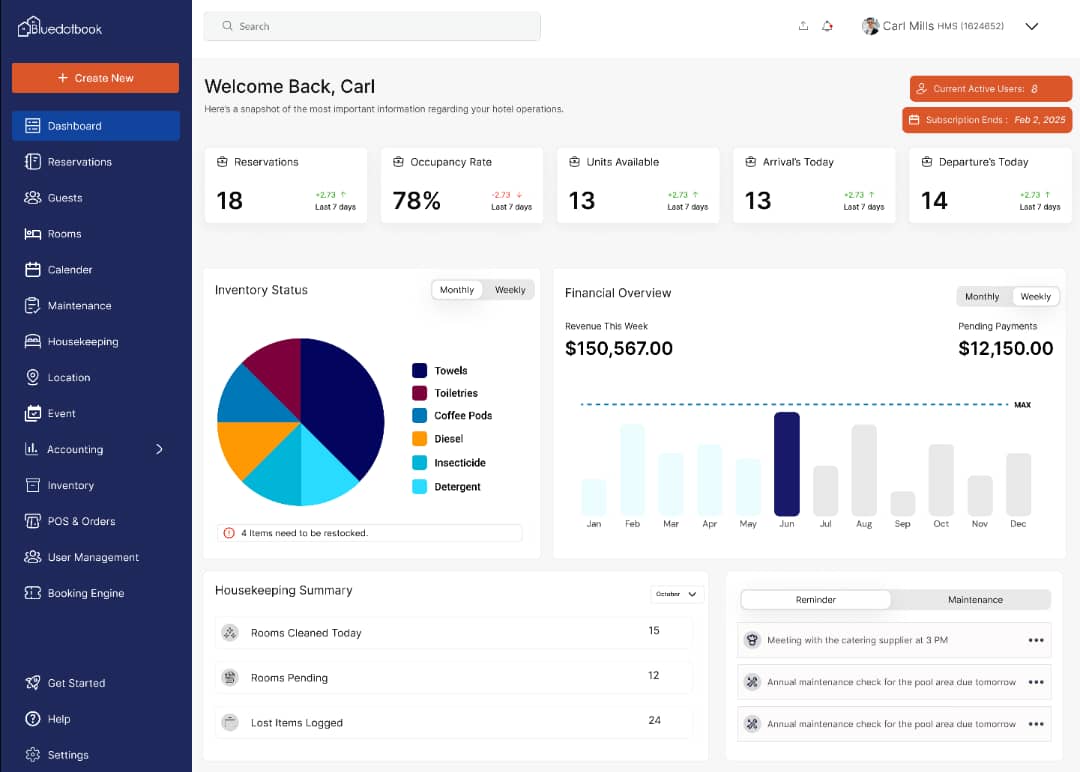Viewport: 1080px width, 772px height.
Task: Open the Departure's Today stat card
Action: coord(990,185)
